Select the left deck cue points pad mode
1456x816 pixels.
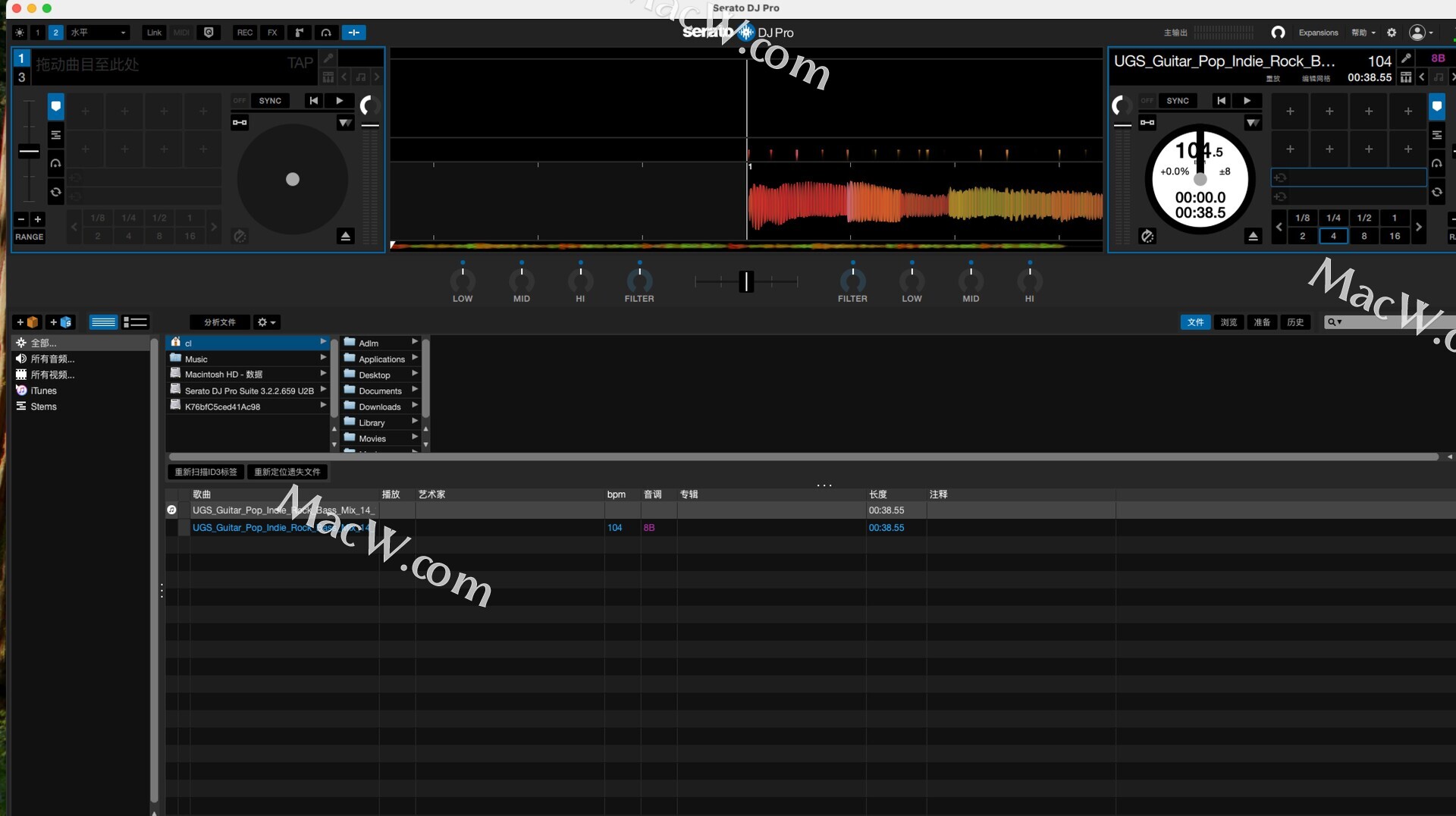[x=56, y=107]
